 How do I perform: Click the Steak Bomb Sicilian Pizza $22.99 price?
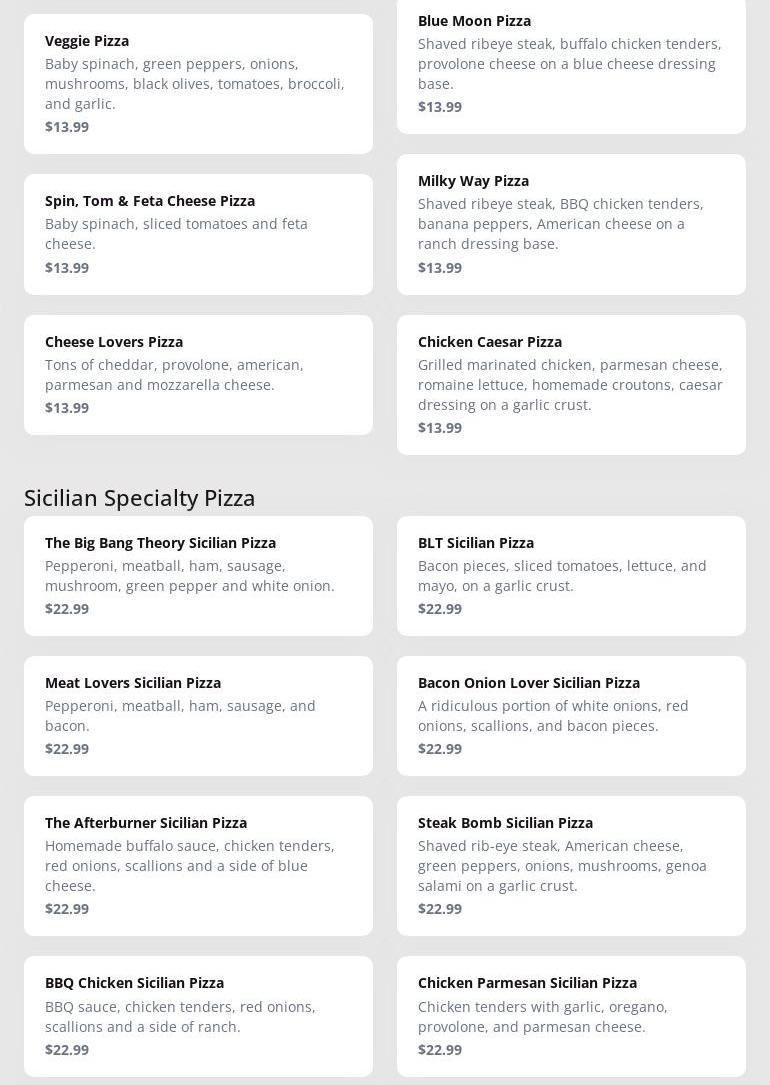(440, 909)
